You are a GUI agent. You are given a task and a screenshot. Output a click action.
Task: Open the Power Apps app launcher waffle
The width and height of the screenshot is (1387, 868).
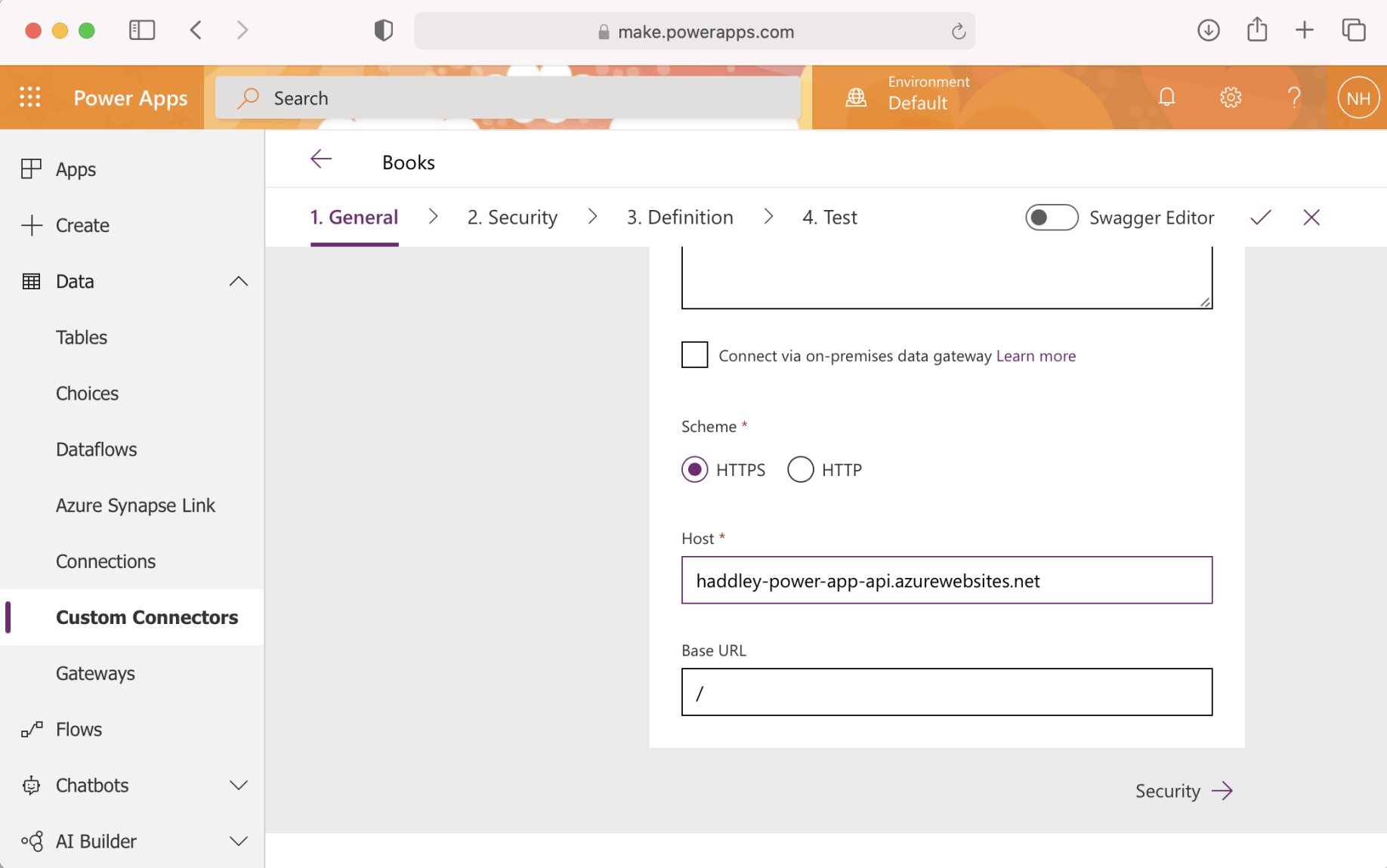pyautogui.click(x=30, y=97)
